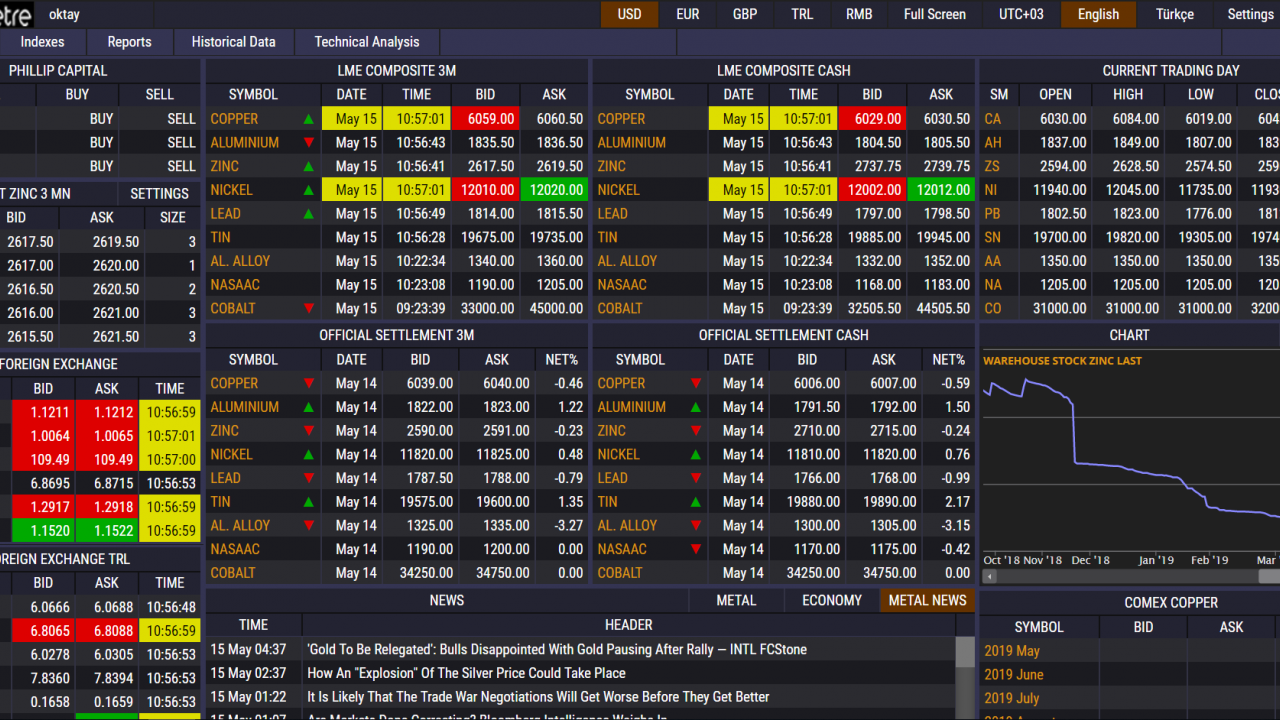Click green up arrow beside NICKEL in Official Settlement 3M
1280x720 pixels.
(309, 455)
